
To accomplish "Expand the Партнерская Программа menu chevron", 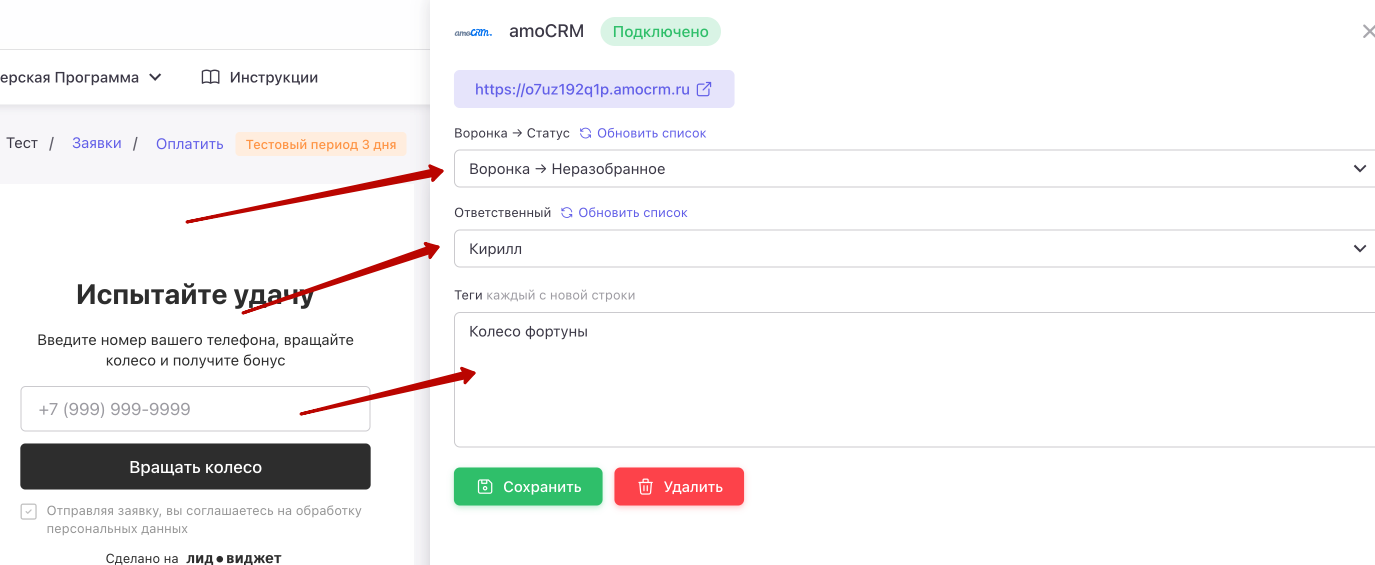I will [155, 77].
